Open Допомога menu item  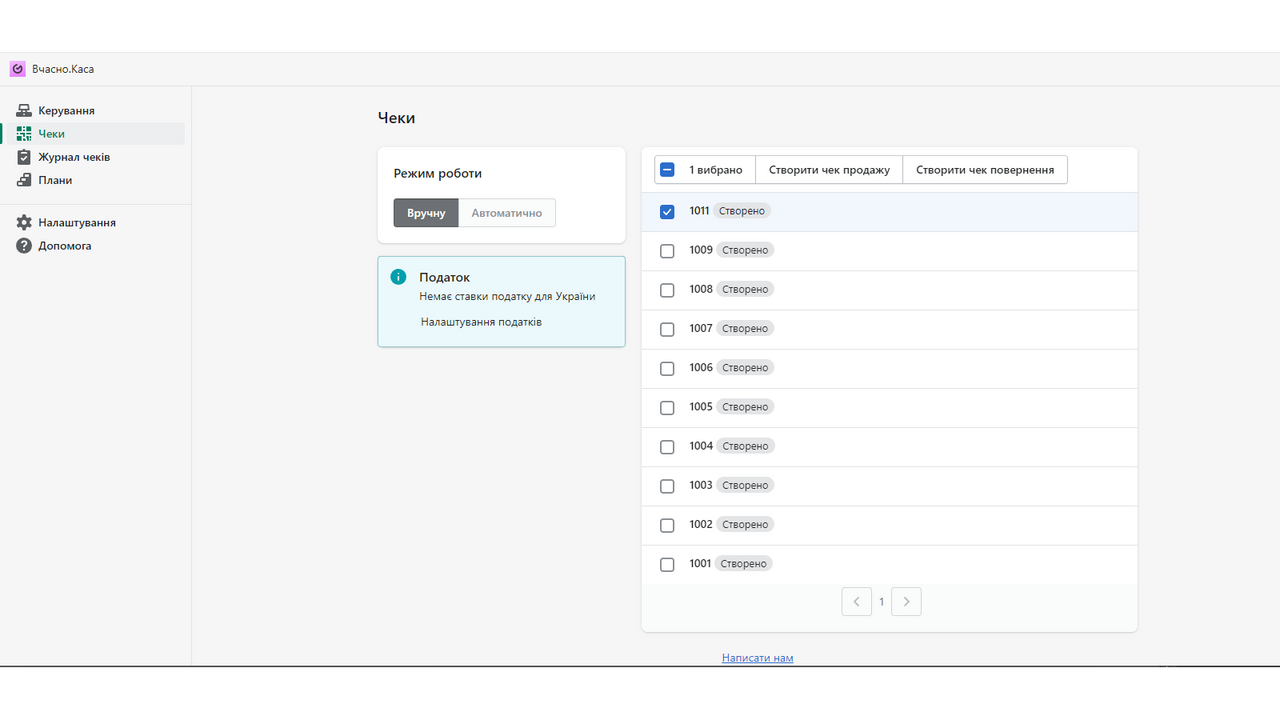click(x=93, y=245)
